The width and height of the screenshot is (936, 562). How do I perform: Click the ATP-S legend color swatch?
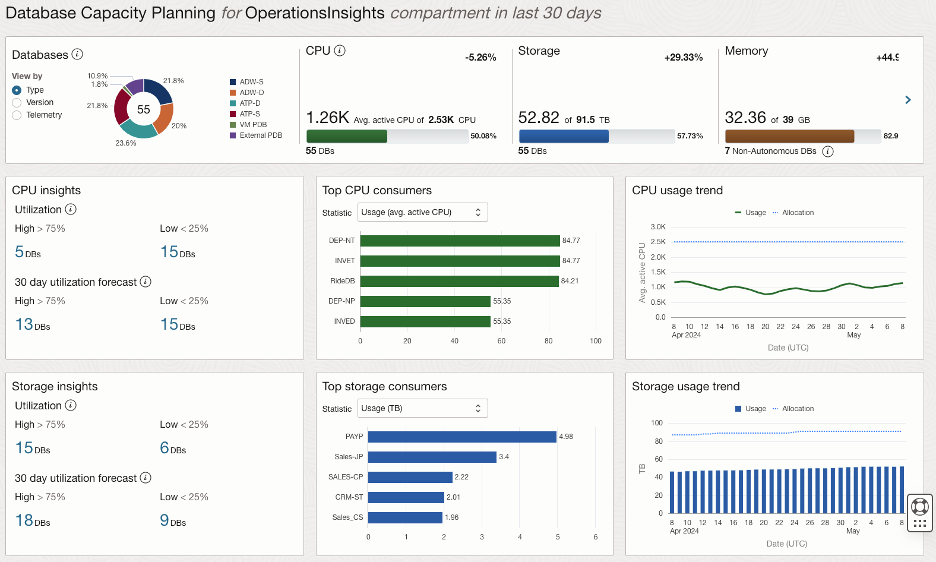click(x=233, y=114)
